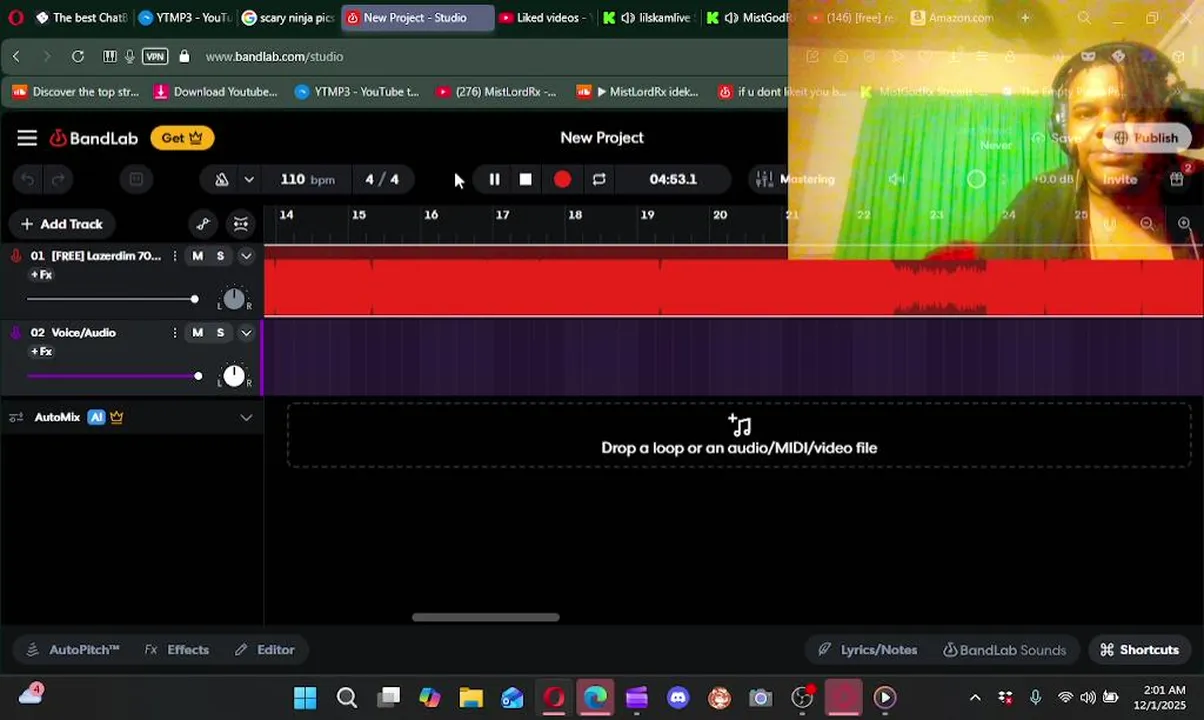Screen dimensions: 1204x720
Task: Show hidden system tray icons
Action: (x=975, y=698)
